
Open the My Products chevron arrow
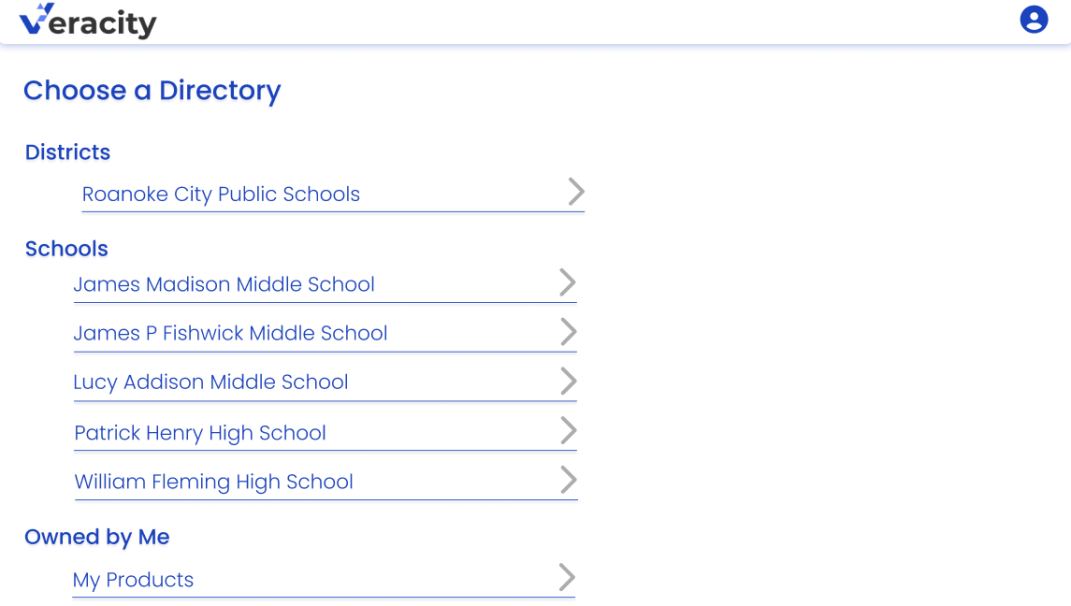tap(567, 577)
